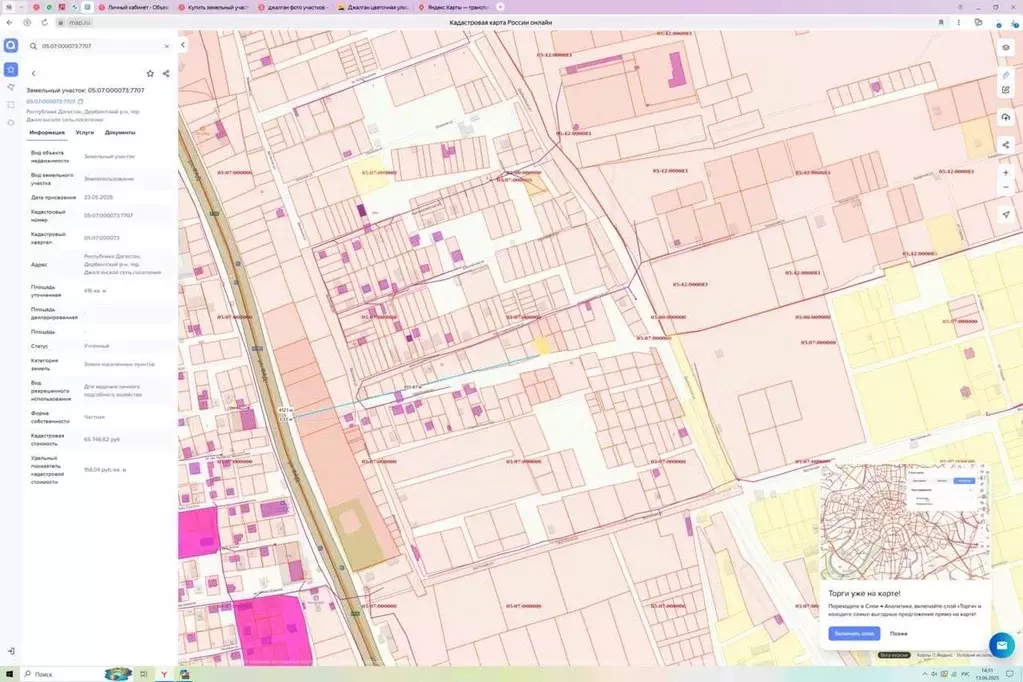Go back in the browser
Image resolution: width=1023 pixels, height=682 pixels.
tap(9, 22)
